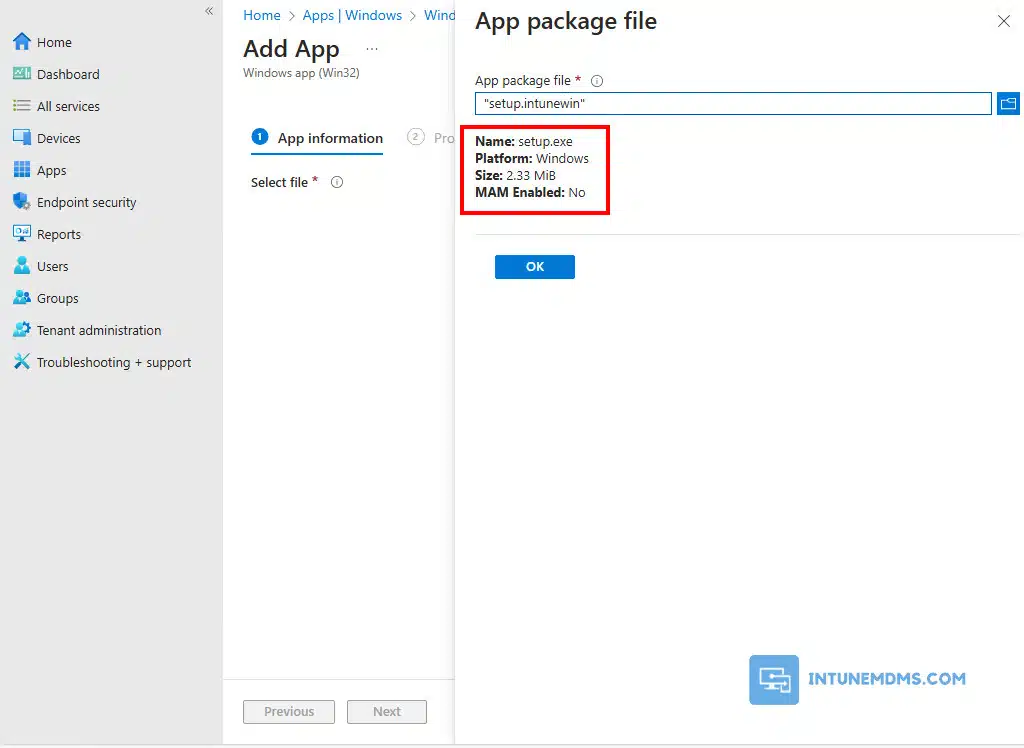Click the Home breadcrumb link
This screenshot has width=1024, height=748.
click(262, 15)
